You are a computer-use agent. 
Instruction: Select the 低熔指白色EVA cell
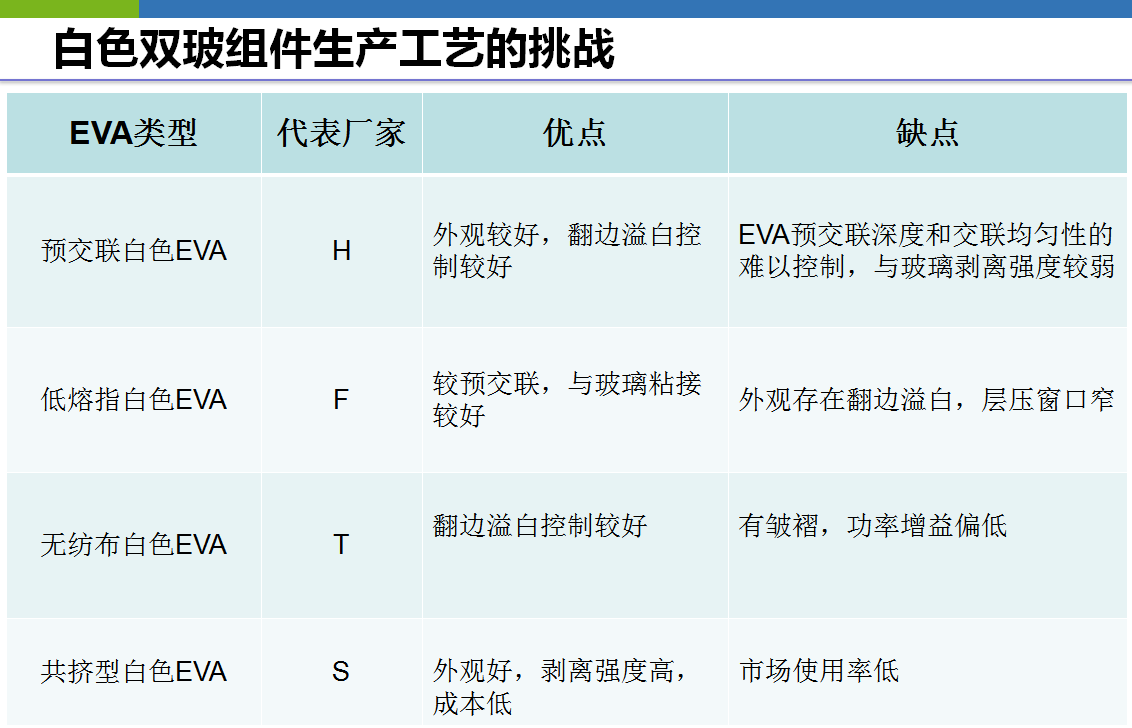pyautogui.click(x=133, y=400)
